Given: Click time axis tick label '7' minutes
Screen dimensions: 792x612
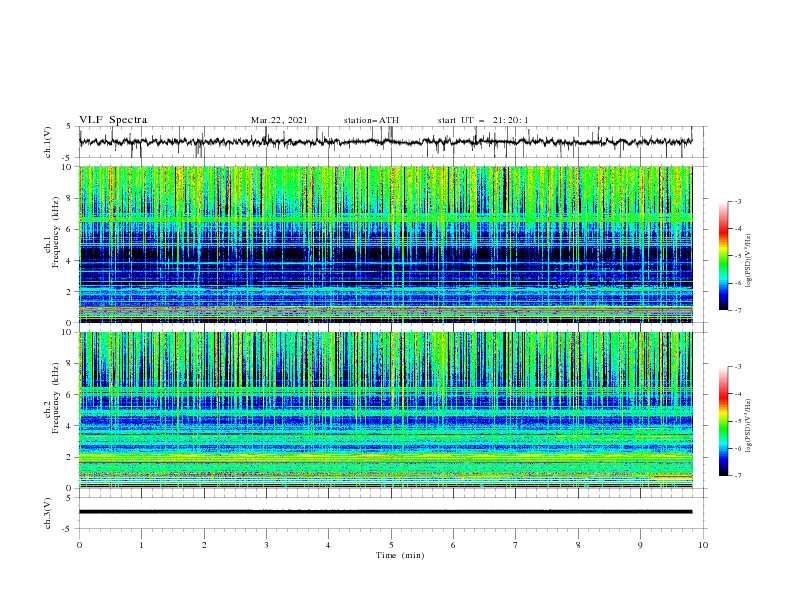Looking at the screenshot, I should pos(516,545).
